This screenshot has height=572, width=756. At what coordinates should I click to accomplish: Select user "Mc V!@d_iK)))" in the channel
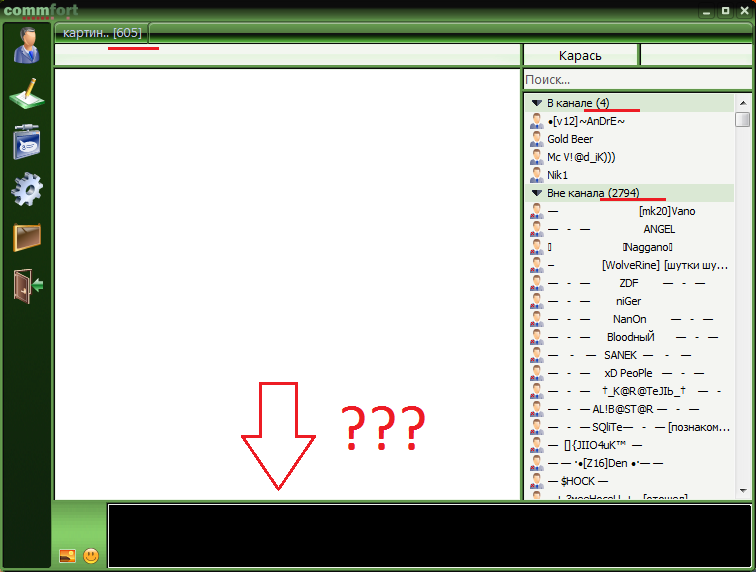[x=581, y=157]
